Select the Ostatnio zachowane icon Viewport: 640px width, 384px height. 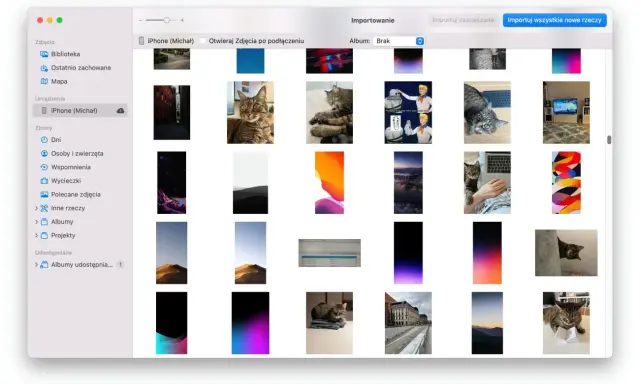click(44, 68)
